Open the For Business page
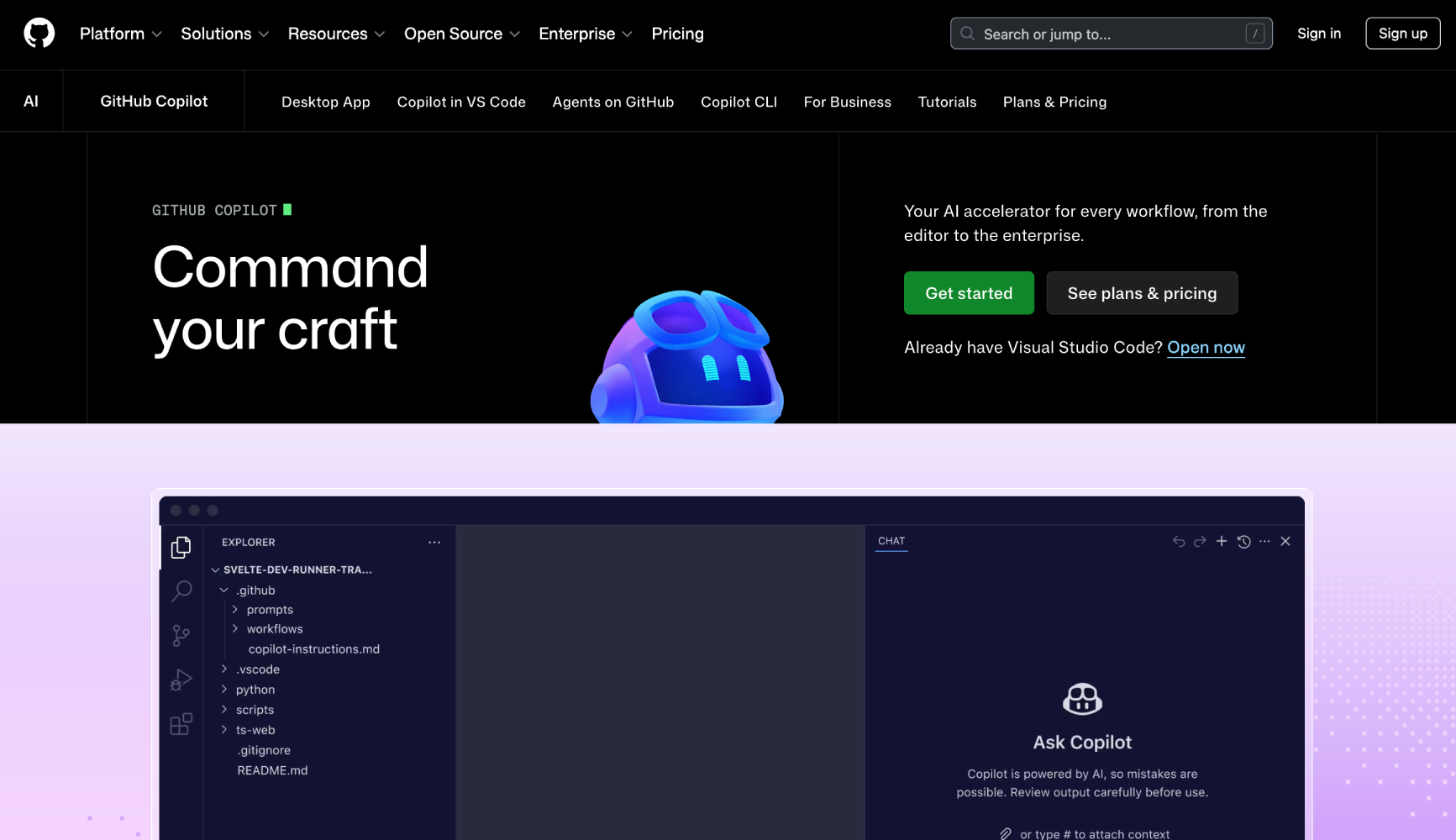The width and height of the screenshot is (1456, 840). pyautogui.click(x=847, y=102)
